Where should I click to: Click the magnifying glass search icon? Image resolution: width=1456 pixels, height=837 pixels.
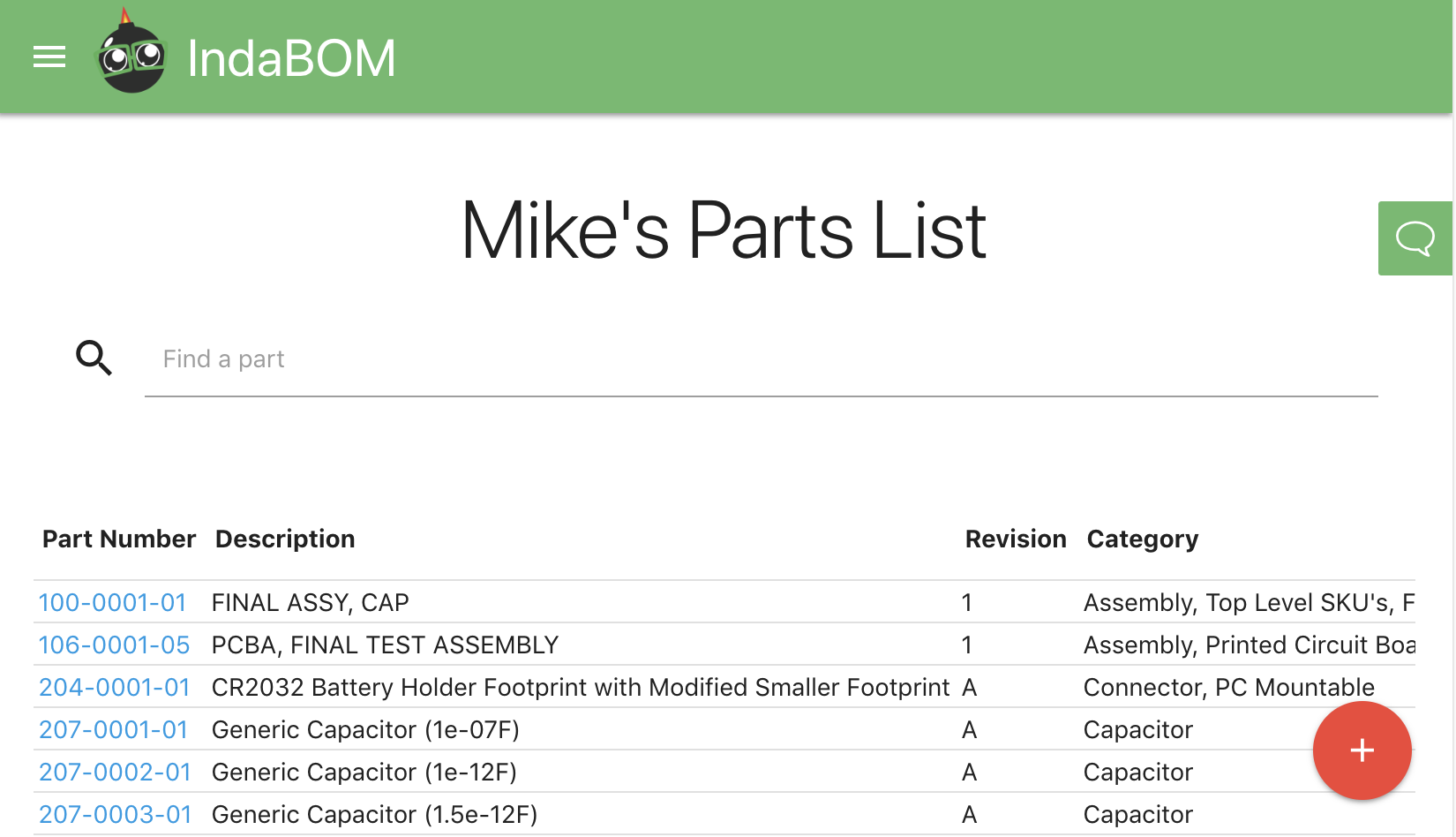point(94,358)
